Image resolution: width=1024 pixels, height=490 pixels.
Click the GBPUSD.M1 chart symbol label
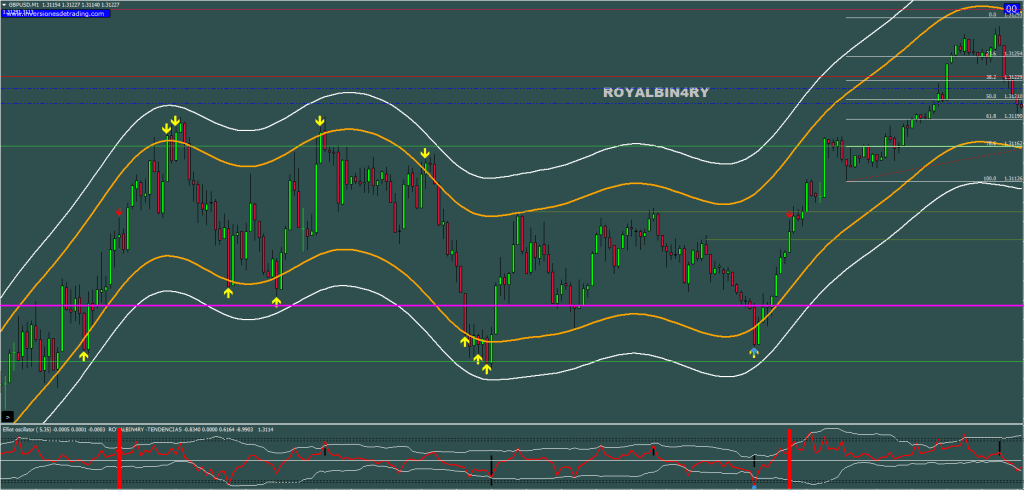[x=26, y=5]
